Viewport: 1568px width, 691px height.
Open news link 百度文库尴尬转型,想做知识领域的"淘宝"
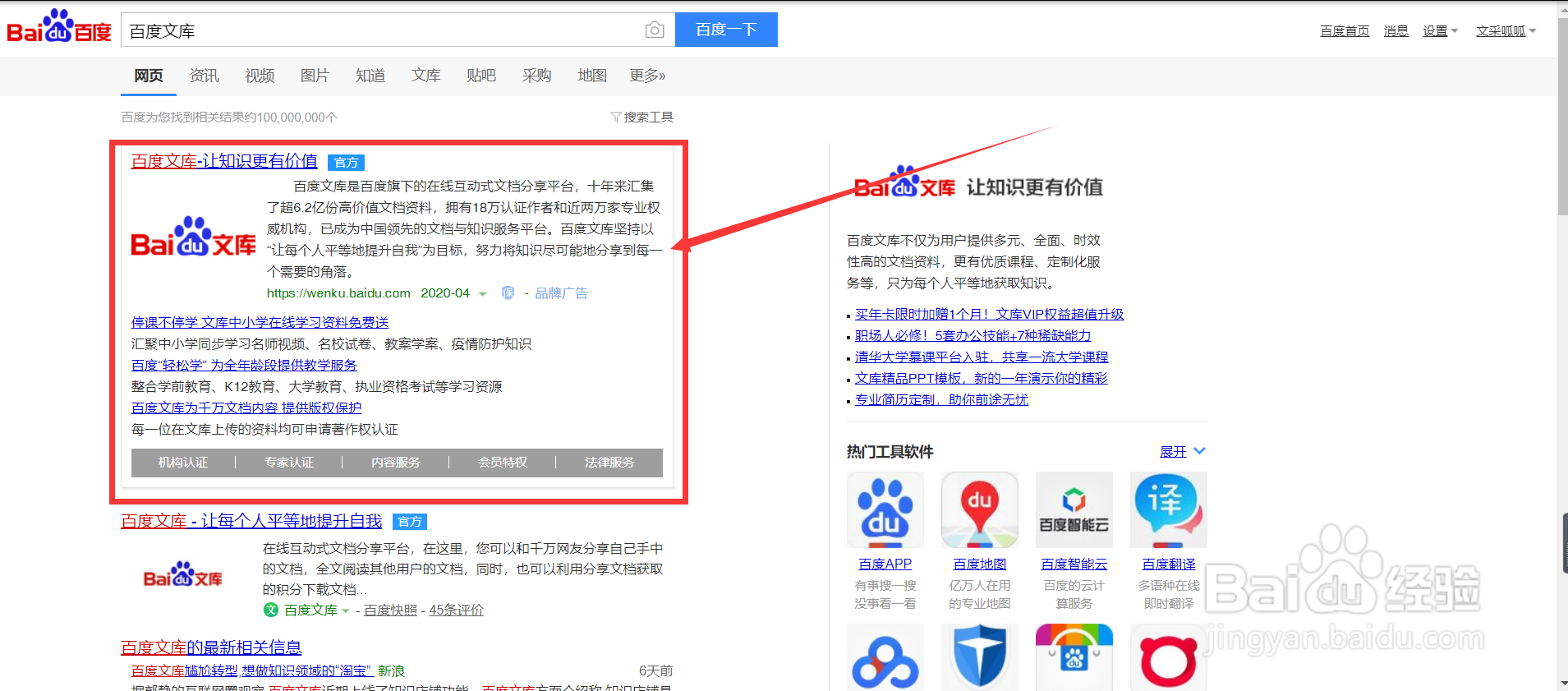(252, 671)
